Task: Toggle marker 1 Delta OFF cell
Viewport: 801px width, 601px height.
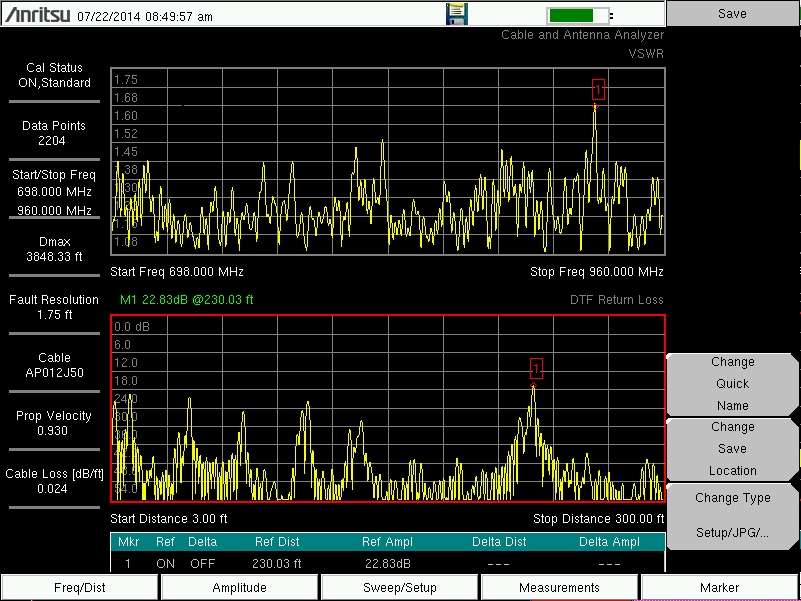Action: pyautogui.click(x=203, y=564)
